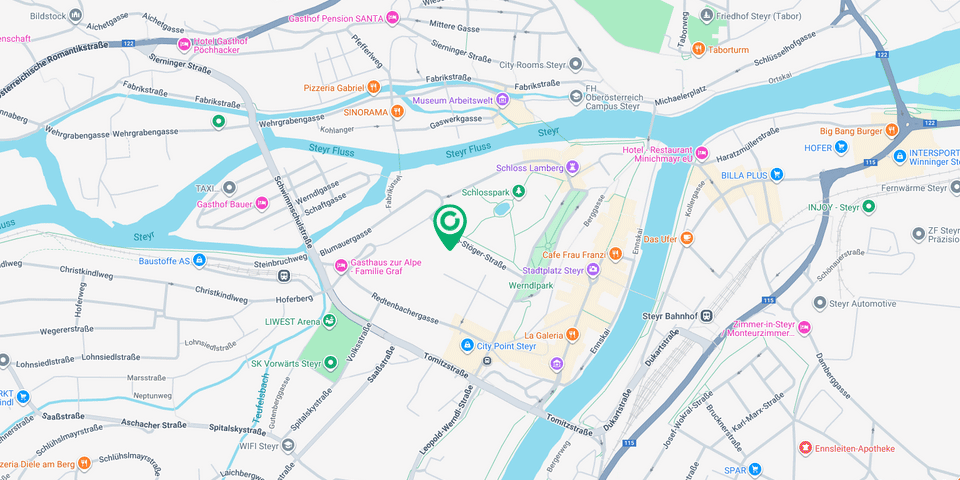This screenshot has height=480, width=960.
Task: Open the Big Bang Burger icon
Action: [891, 130]
